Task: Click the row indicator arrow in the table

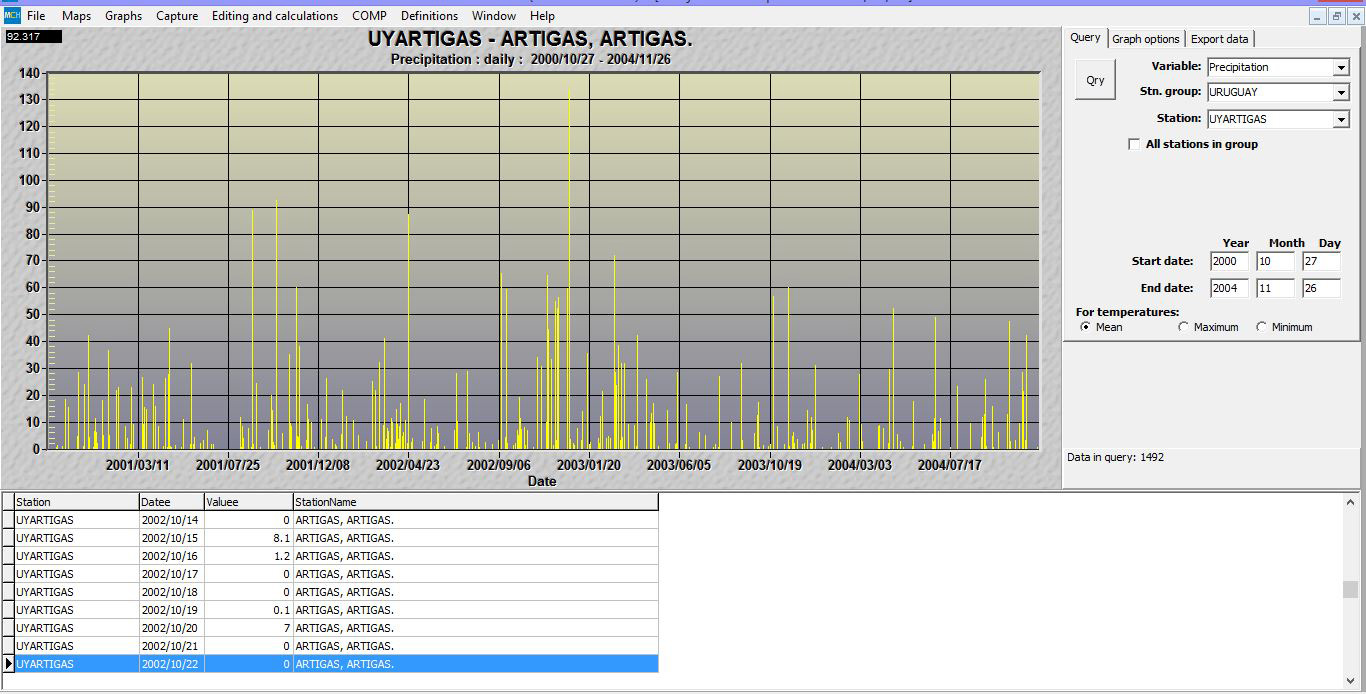Action: (8, 664)
